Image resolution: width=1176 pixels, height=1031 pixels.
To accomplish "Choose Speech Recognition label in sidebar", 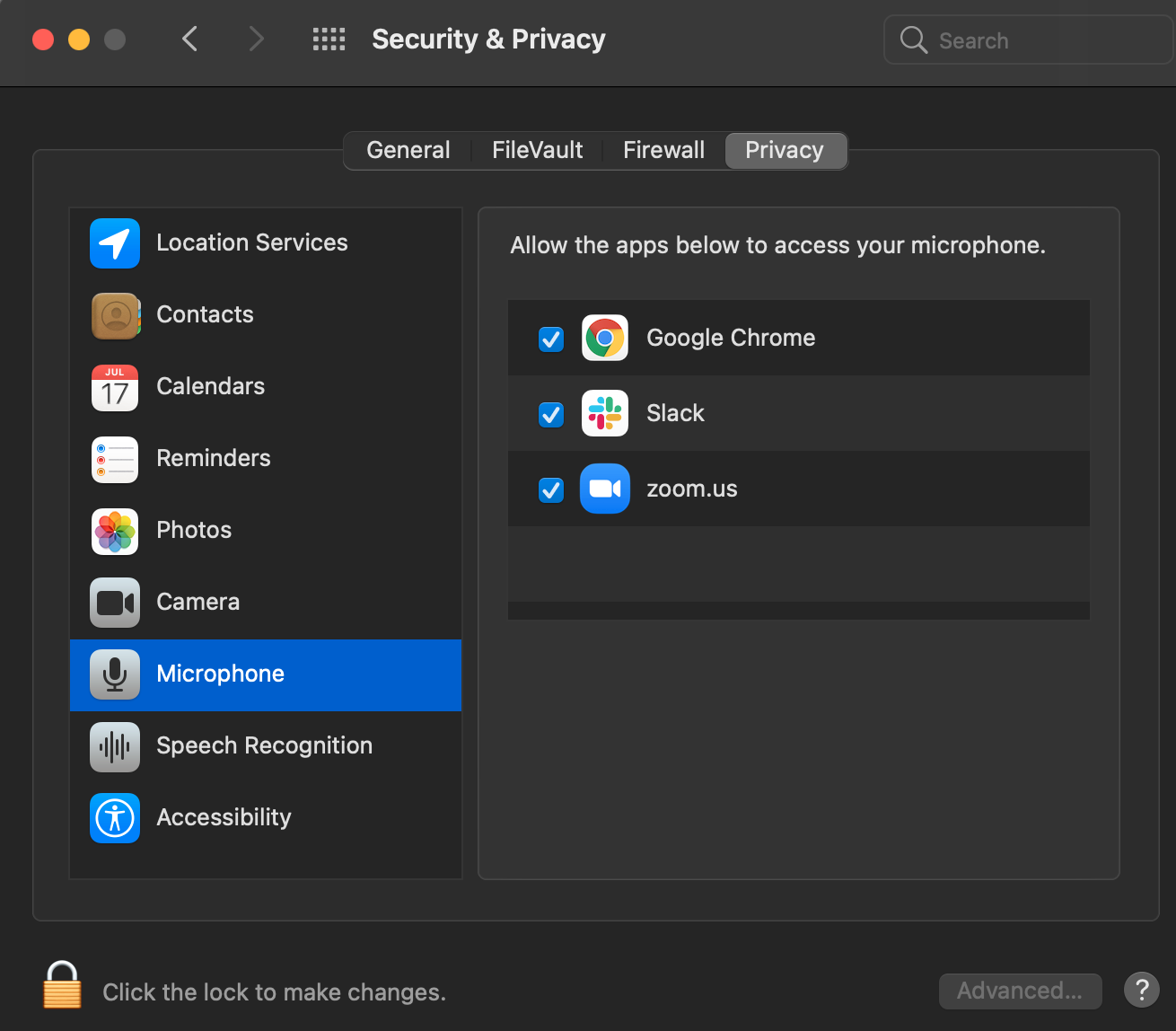I will pyautogui.click(x=265, y=745).
